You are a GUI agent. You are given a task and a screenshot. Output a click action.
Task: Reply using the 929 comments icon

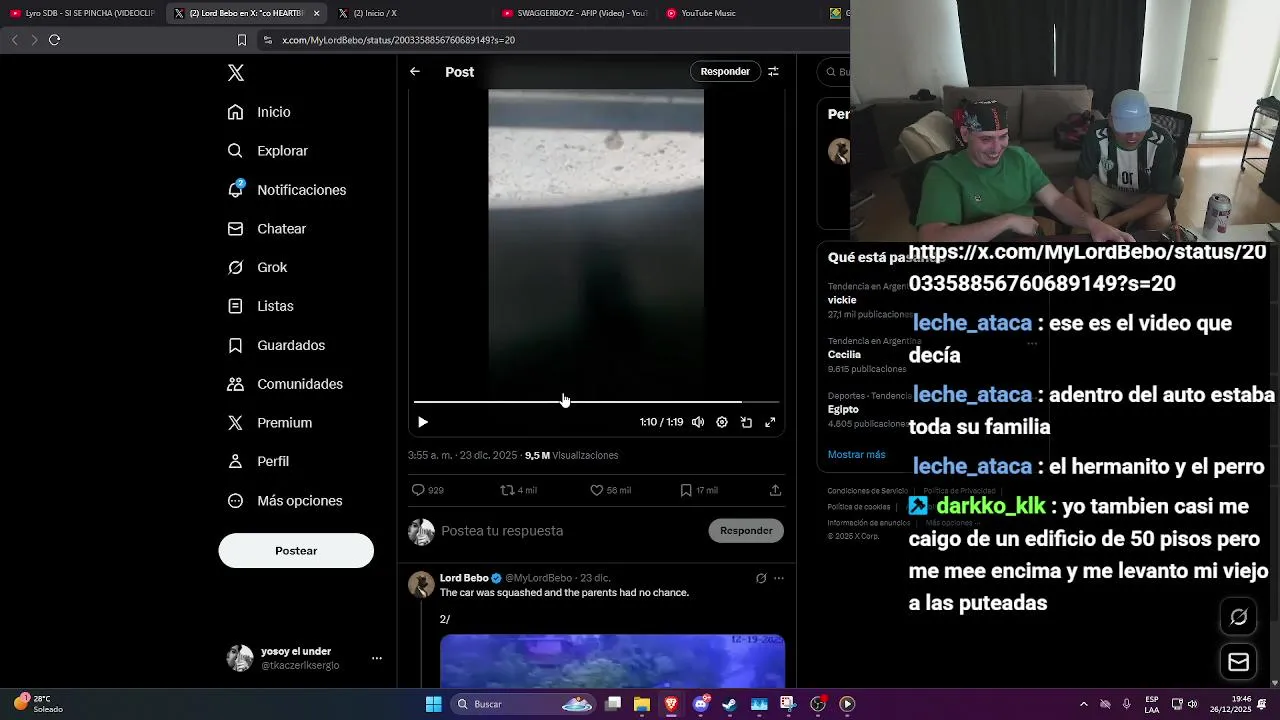point(418,490)
